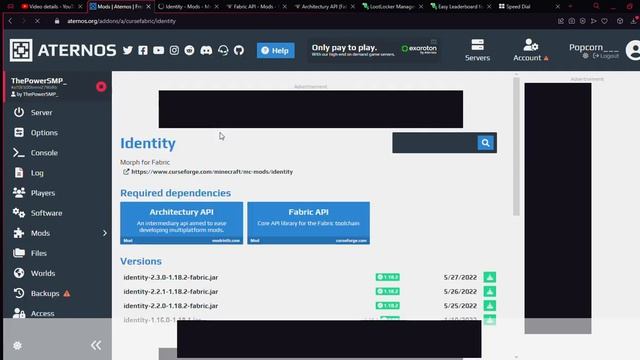Screen dimensions: 640x360
Task: Switch to Speed Dial browser tab
Action: 529,7
